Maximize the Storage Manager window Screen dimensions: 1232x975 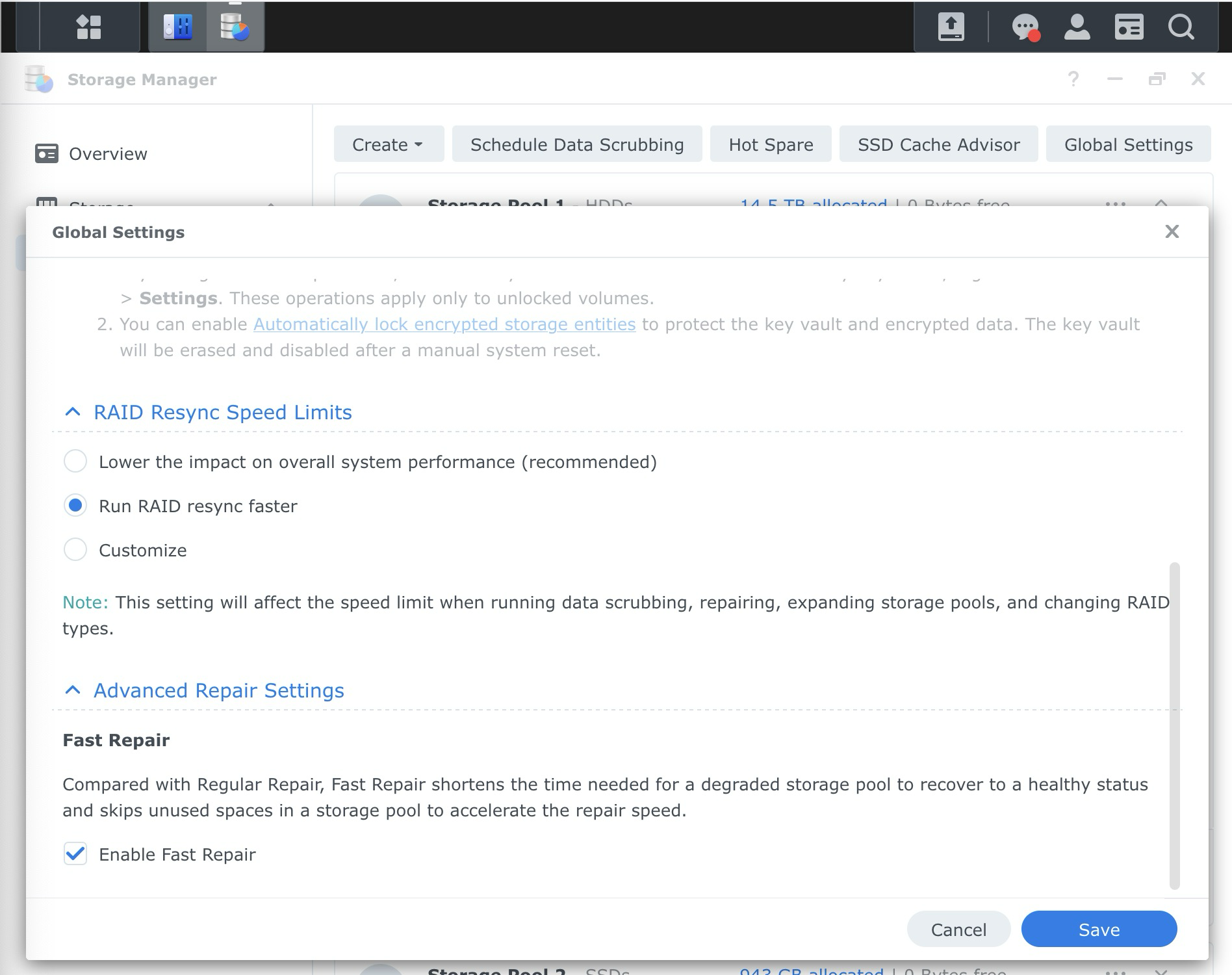[1157, 79]
